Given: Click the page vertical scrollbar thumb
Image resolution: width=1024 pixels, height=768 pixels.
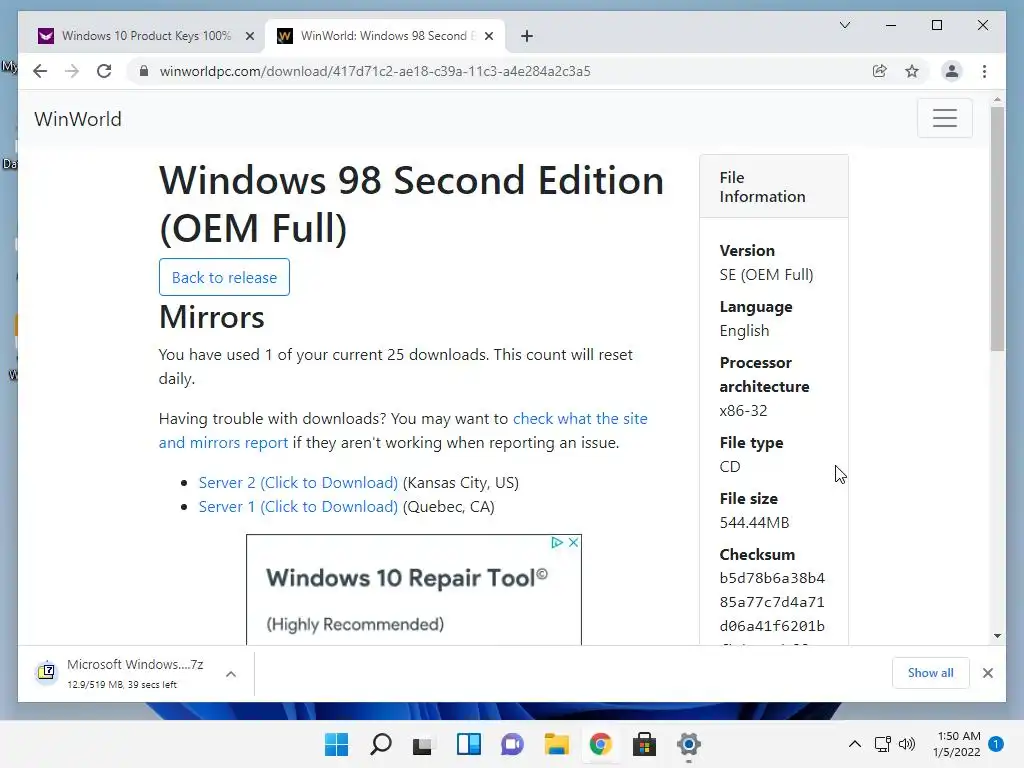Looking at the screenshot, I should [x=997, y=229].
